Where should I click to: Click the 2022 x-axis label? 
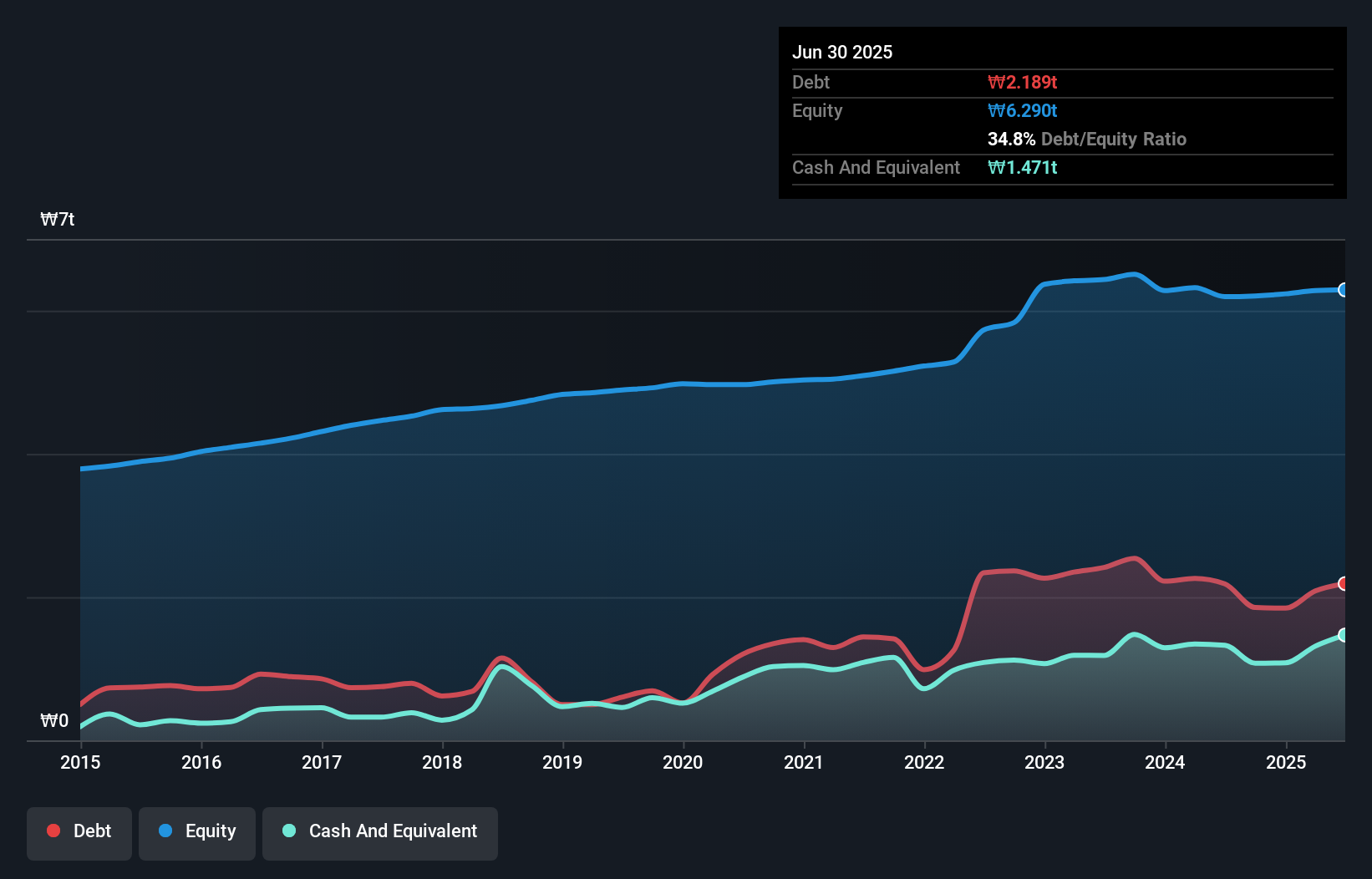(924, 762)
